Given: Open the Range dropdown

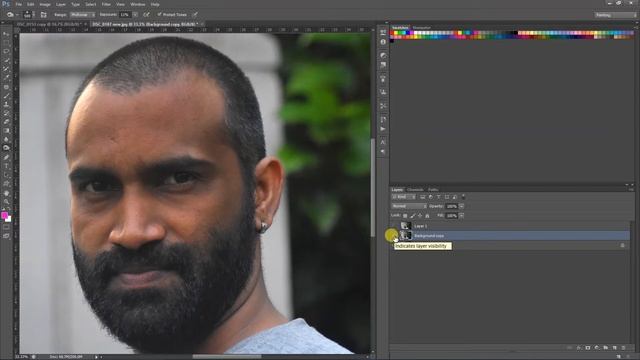Looking at the screenshot, I should point(82,15).
